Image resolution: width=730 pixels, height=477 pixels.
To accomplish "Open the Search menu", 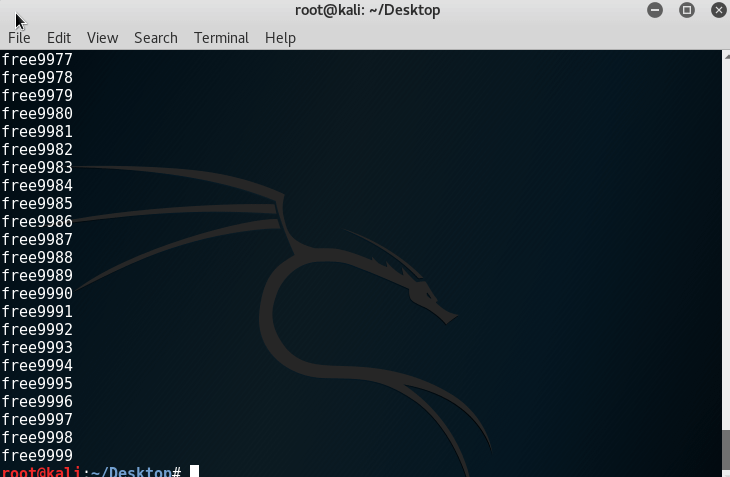I will [155, 38].
